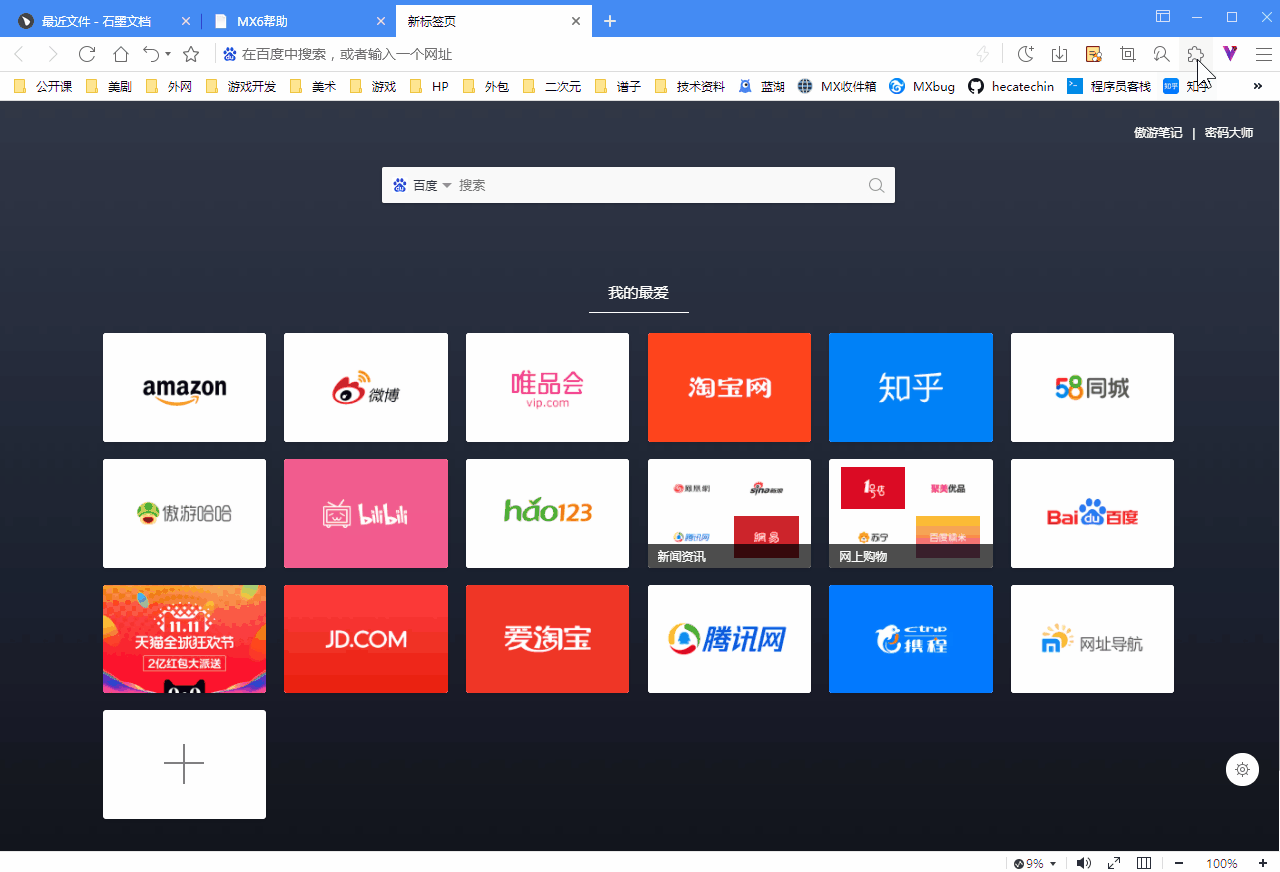
Task: Click the purple Violet V icon
Action: (x=1229, y=54)
